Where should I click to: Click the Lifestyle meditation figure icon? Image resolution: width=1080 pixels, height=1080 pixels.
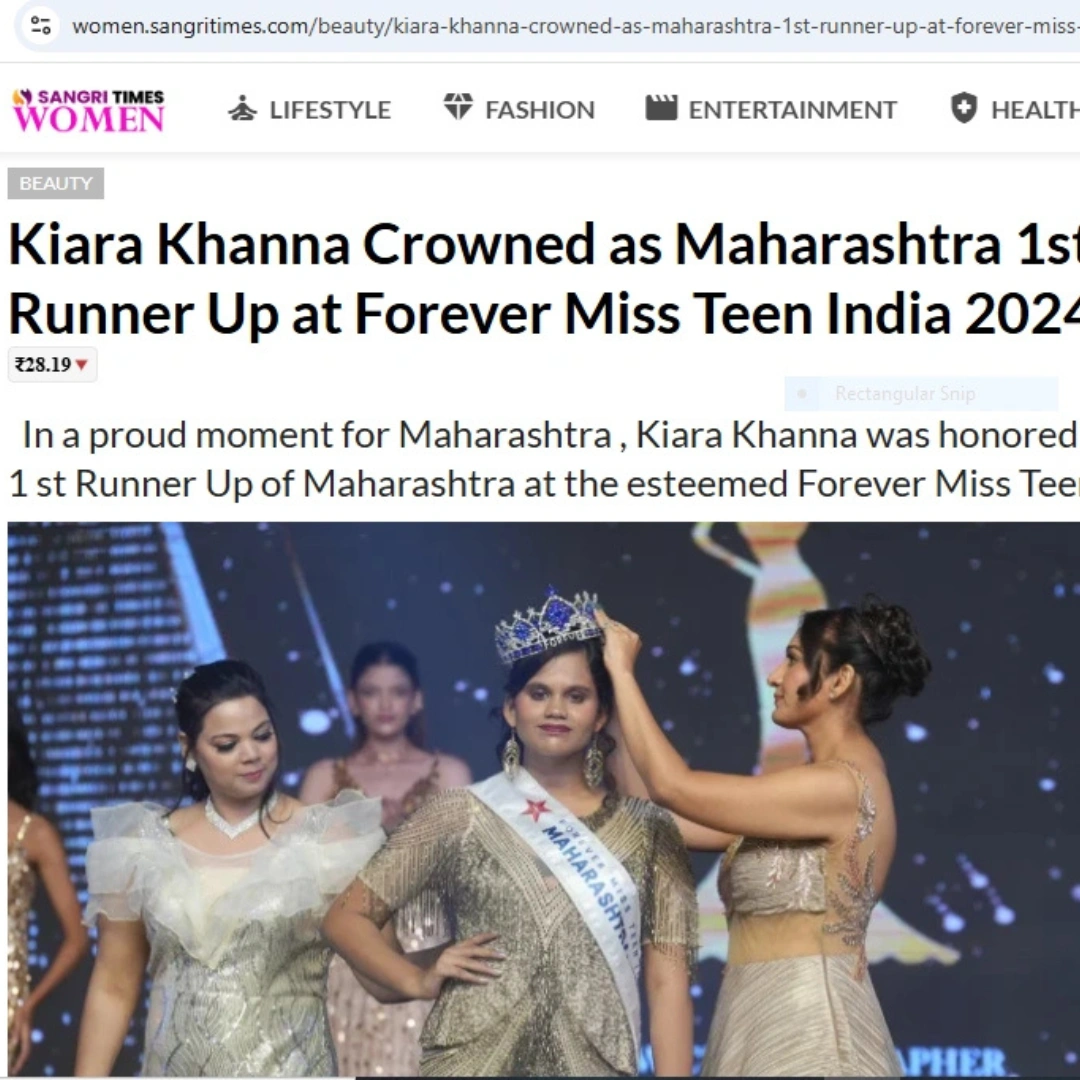pyautogui.click(x=242, y=109)
